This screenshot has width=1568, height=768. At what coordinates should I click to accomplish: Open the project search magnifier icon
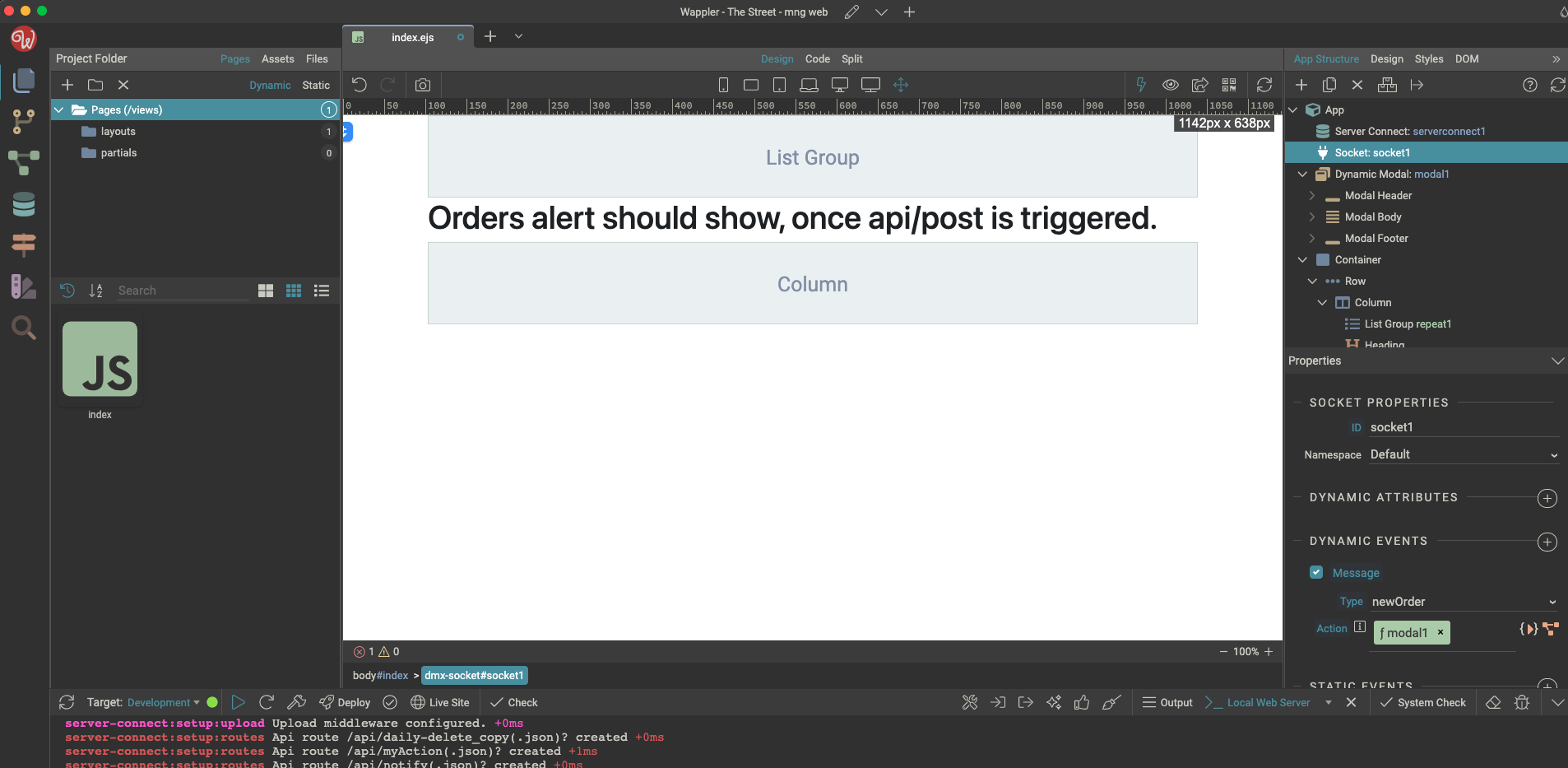[x=23, y=328]
